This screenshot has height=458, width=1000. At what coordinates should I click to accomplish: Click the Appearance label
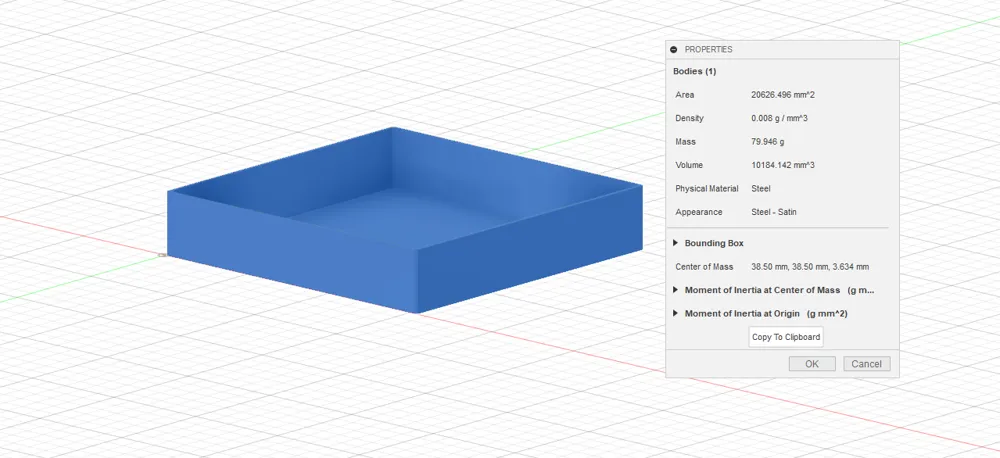(x=699, y=212)
